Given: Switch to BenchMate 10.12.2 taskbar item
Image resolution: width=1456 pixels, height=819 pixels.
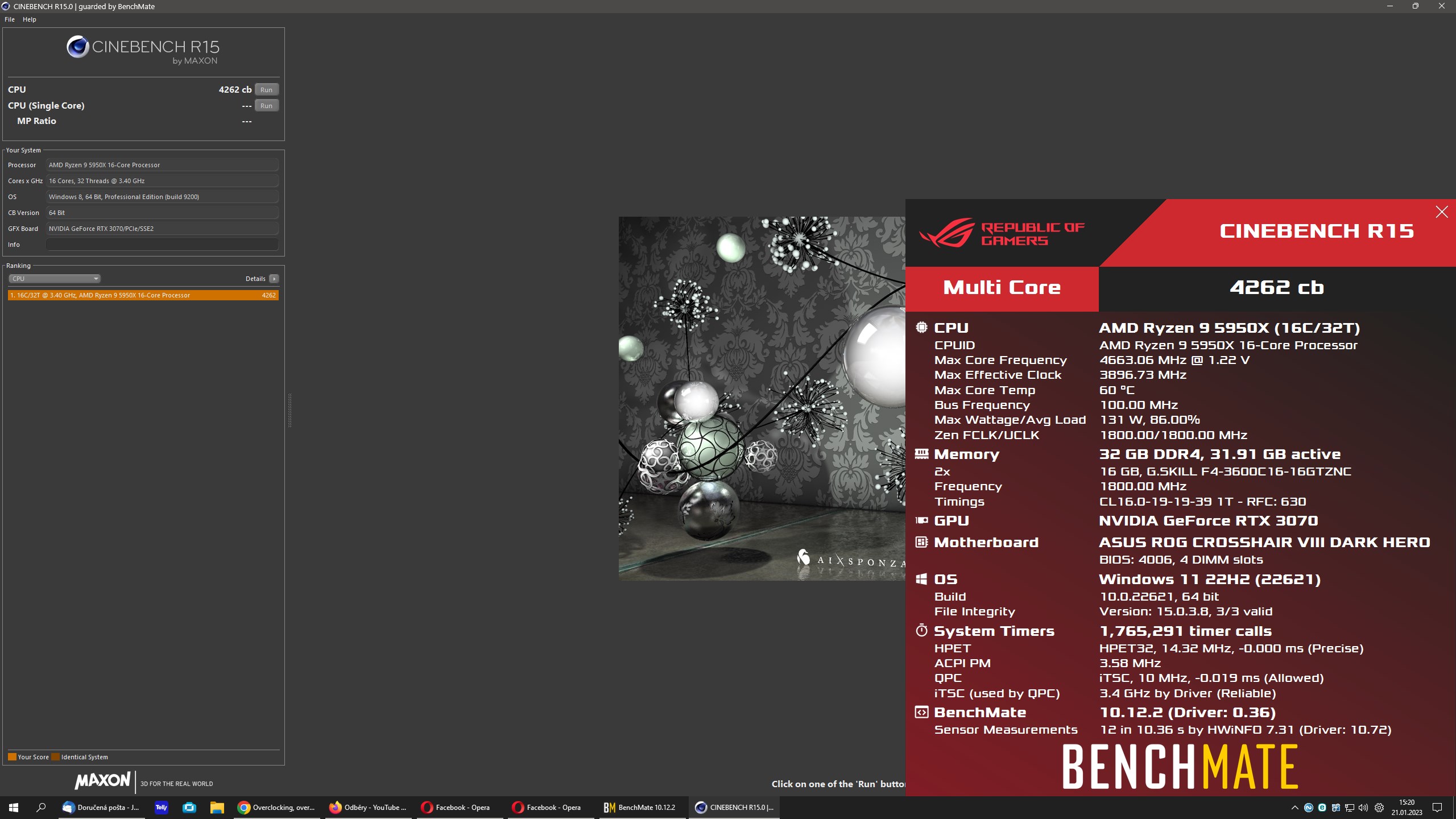Looking at the screenshot, I should coord(642,807).
